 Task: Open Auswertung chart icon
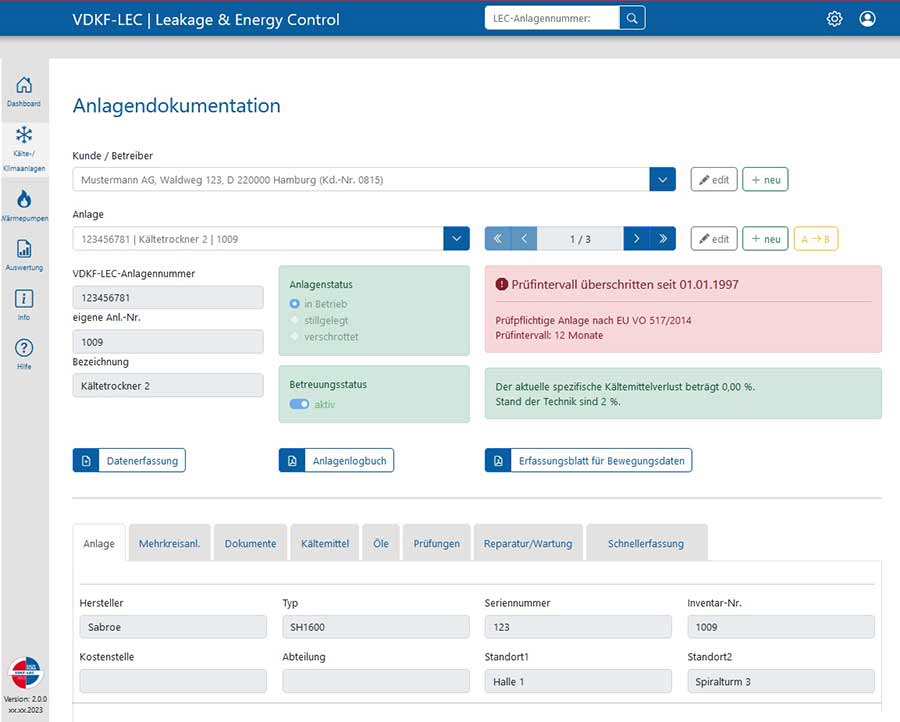pyautogui.click(x=24, y=249)
